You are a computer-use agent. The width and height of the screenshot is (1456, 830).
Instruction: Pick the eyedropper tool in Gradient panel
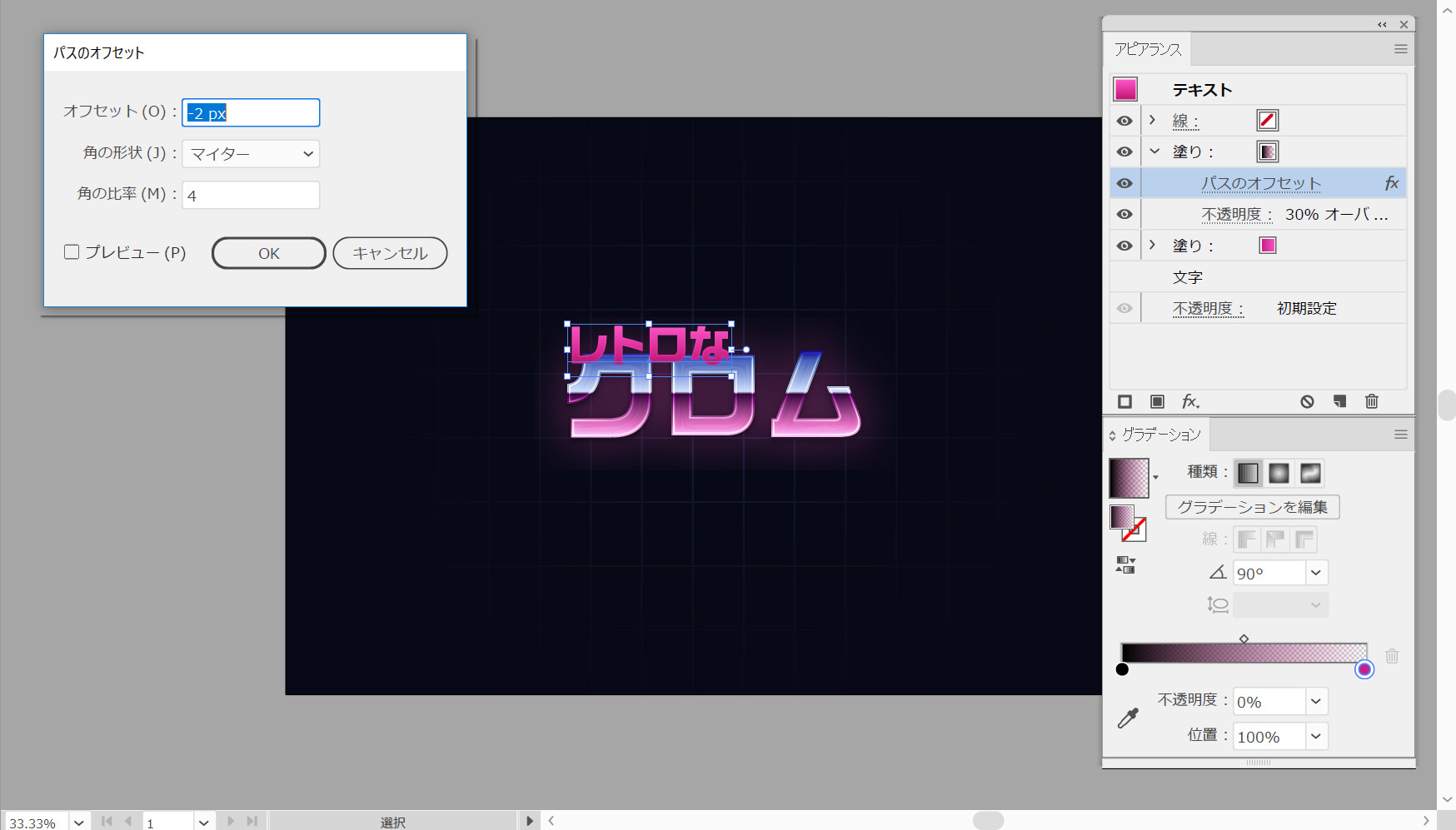pos(1128,718)
